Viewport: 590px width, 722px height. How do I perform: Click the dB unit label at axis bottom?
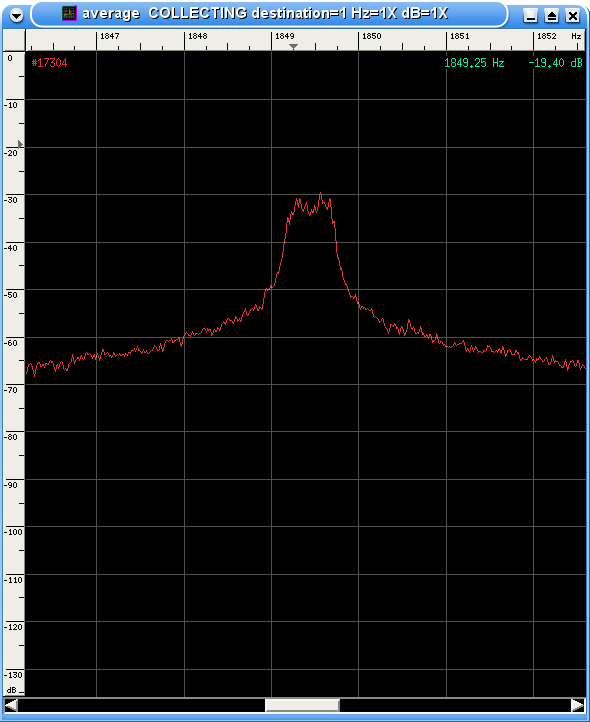[12, 690]
